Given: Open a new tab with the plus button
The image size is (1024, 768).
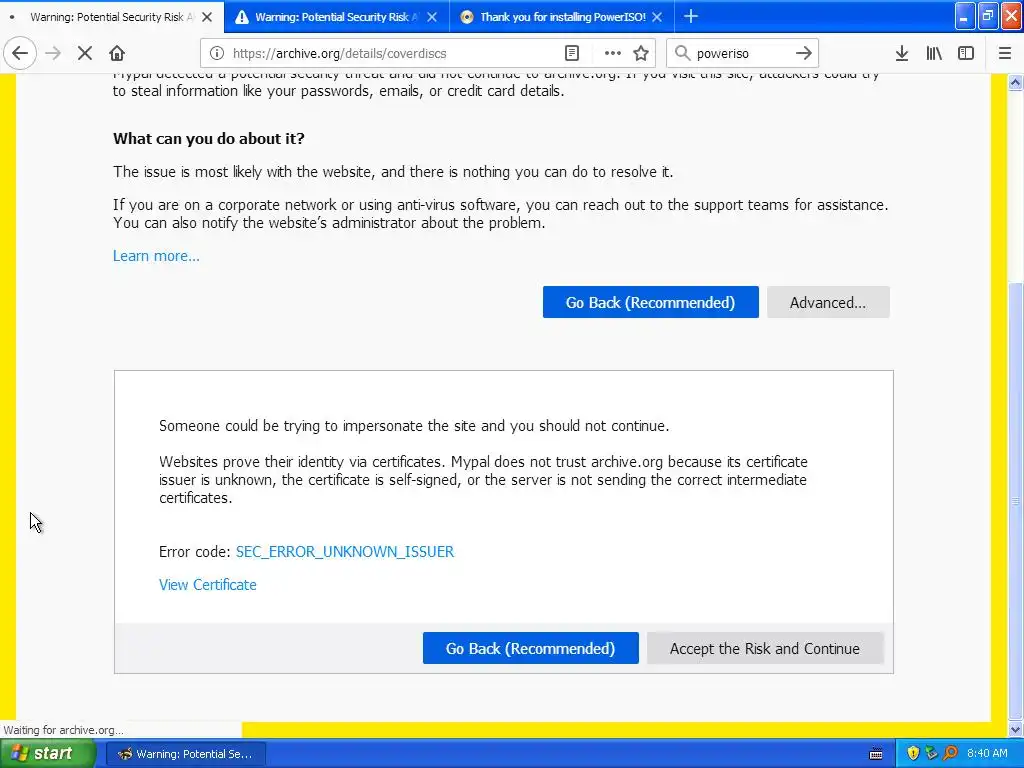Looking at the screenshot, I should 691,17.
